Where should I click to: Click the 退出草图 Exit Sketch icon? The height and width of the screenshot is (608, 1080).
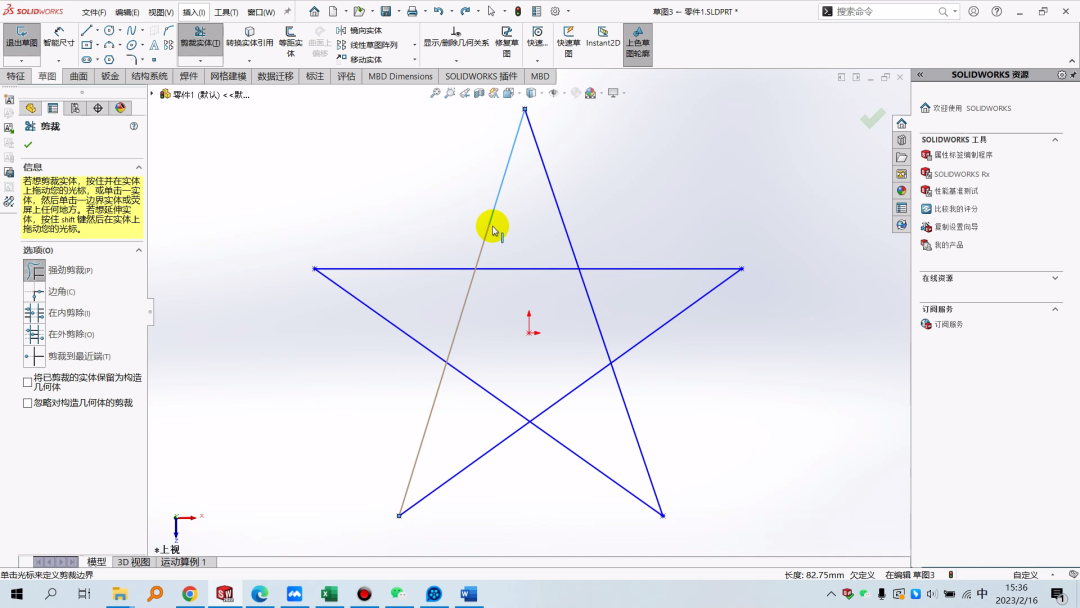coord(21,38)
